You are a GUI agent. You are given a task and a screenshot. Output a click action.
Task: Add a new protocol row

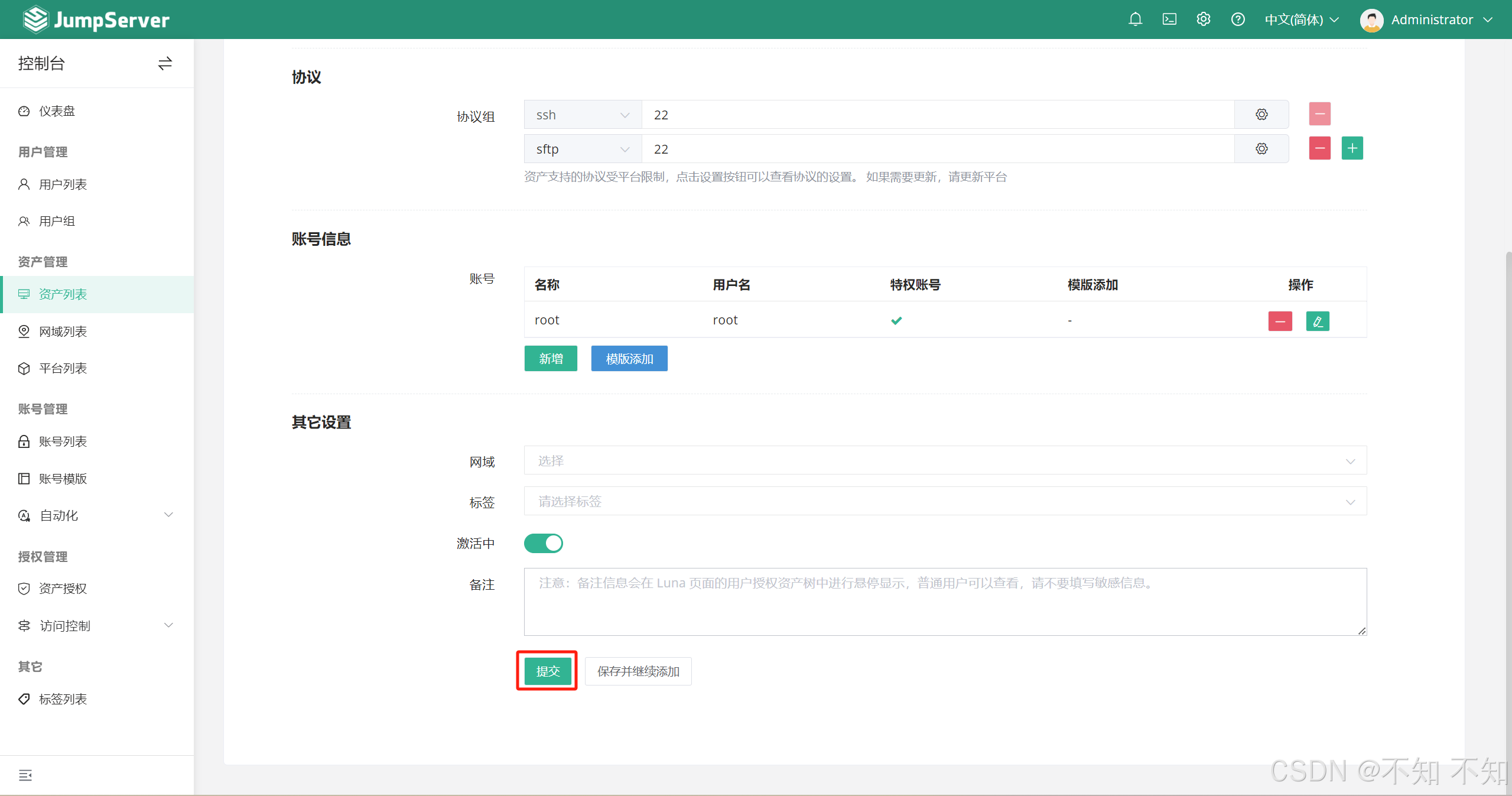1352,148
